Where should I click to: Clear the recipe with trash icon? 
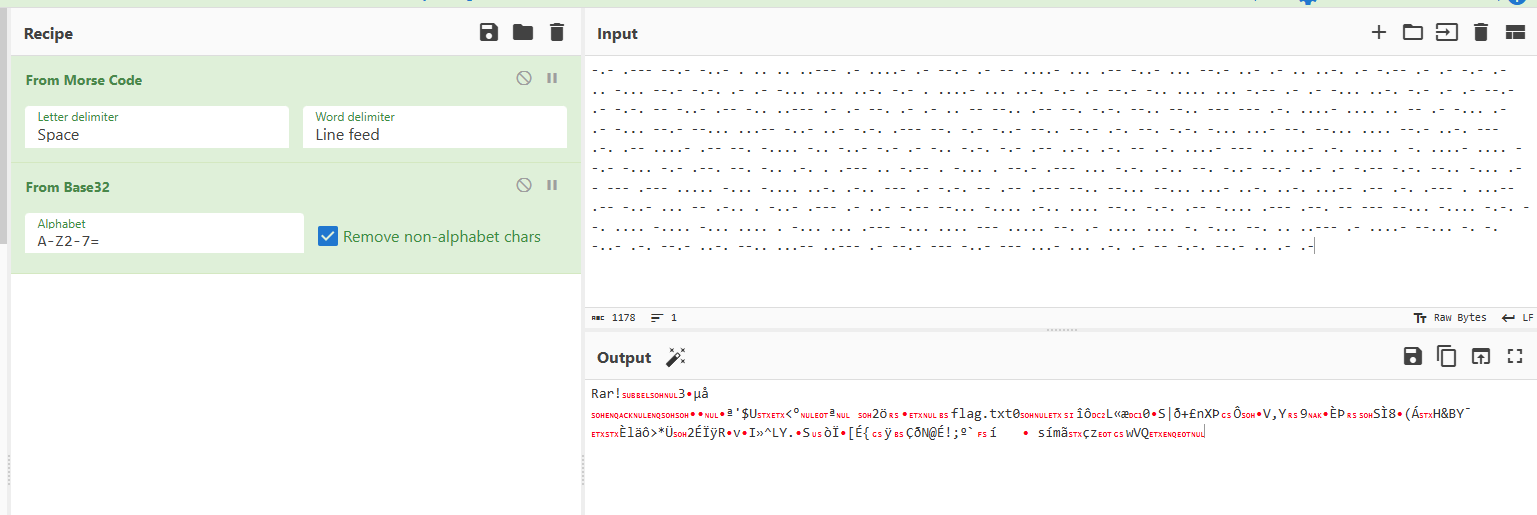(x=557, y=33)
